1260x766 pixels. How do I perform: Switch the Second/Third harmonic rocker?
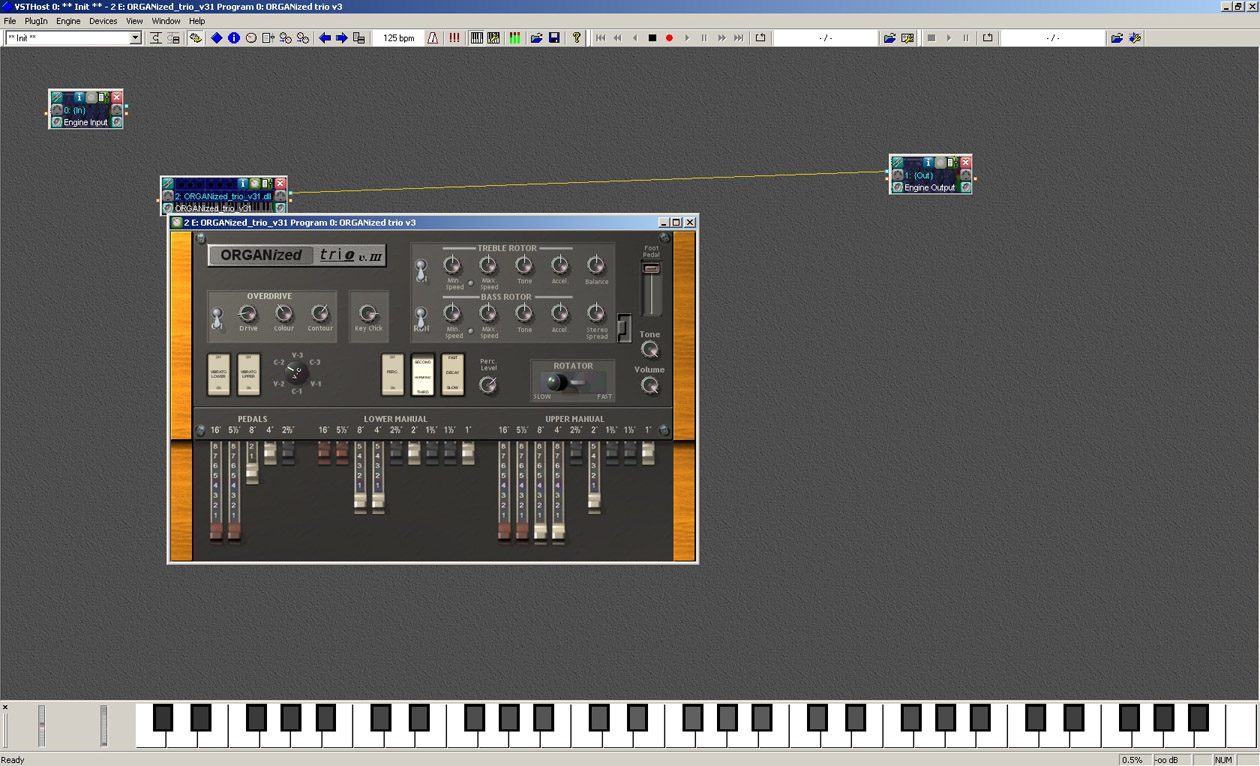(x=423, y=374)
